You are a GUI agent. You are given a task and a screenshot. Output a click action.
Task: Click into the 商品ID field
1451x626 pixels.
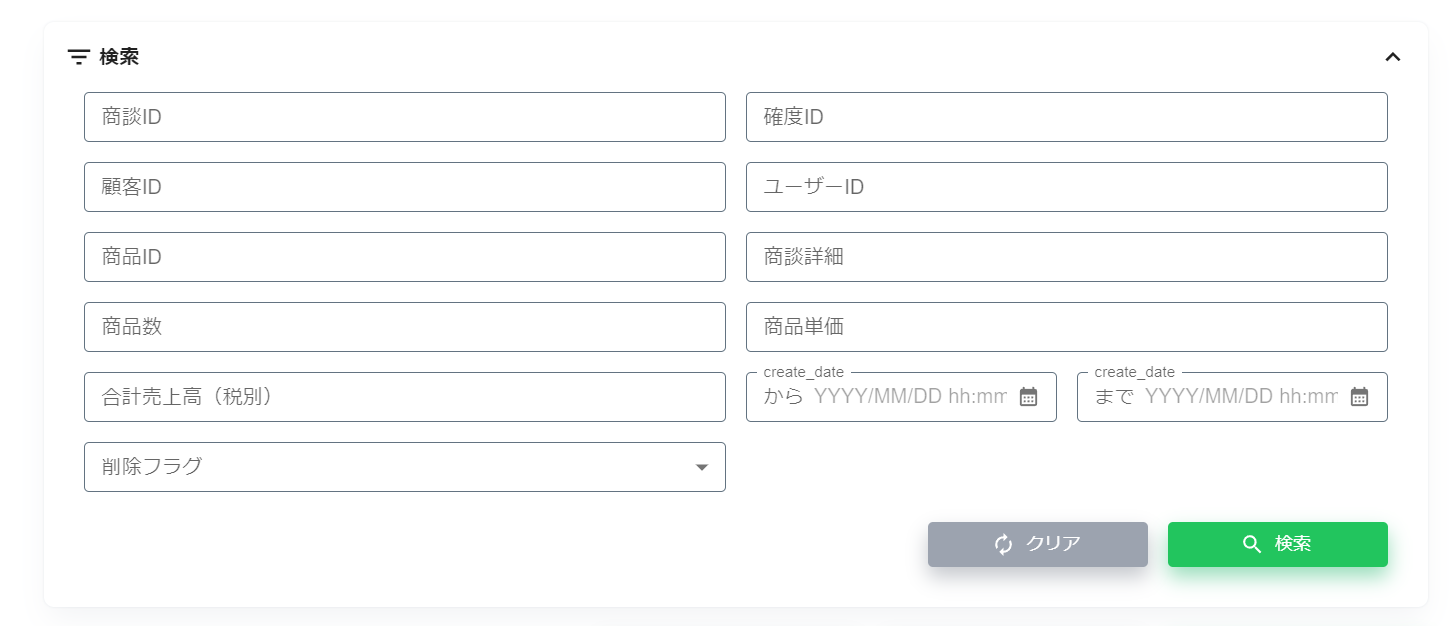(405, 257)
